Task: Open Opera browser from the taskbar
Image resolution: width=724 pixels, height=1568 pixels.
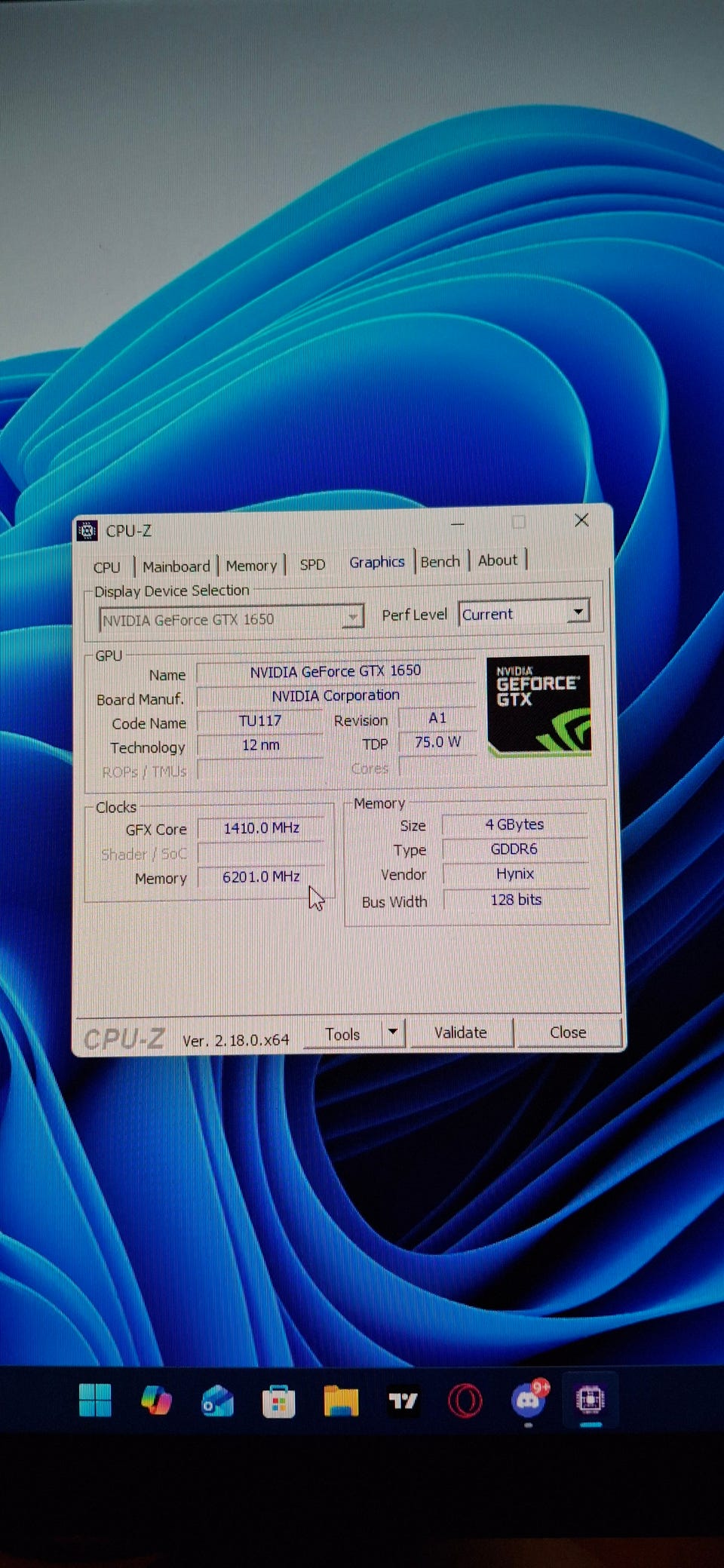Action: point(465,1401)
